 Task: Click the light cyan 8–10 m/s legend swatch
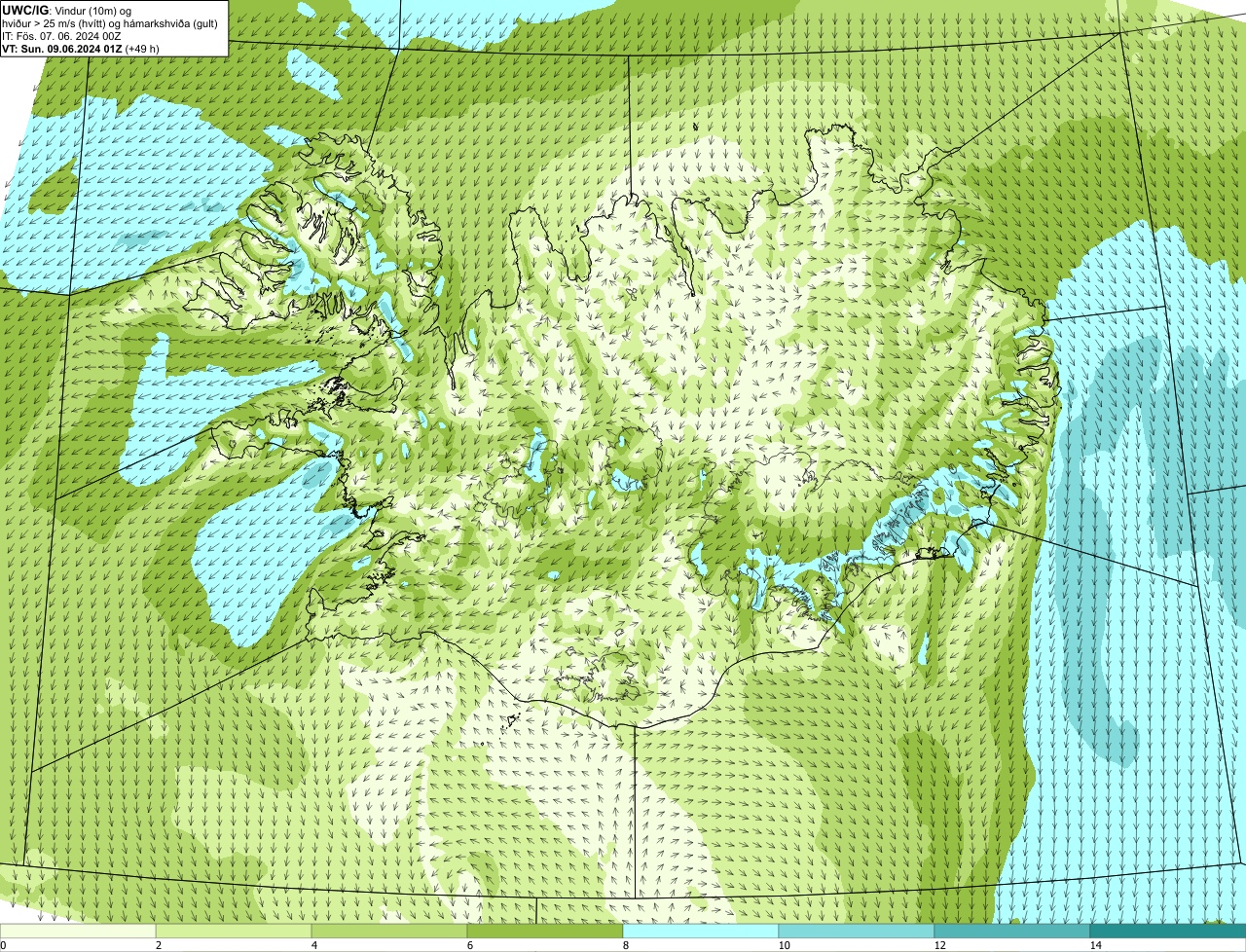(701, 931)
